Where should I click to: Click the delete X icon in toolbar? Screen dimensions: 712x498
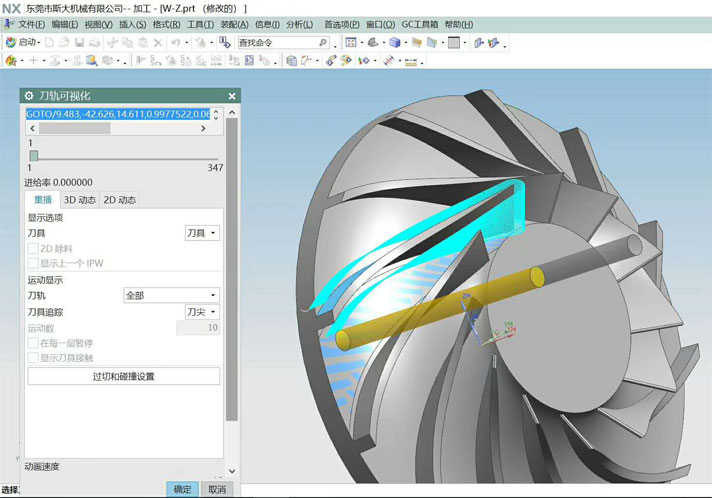coord(158,43)
